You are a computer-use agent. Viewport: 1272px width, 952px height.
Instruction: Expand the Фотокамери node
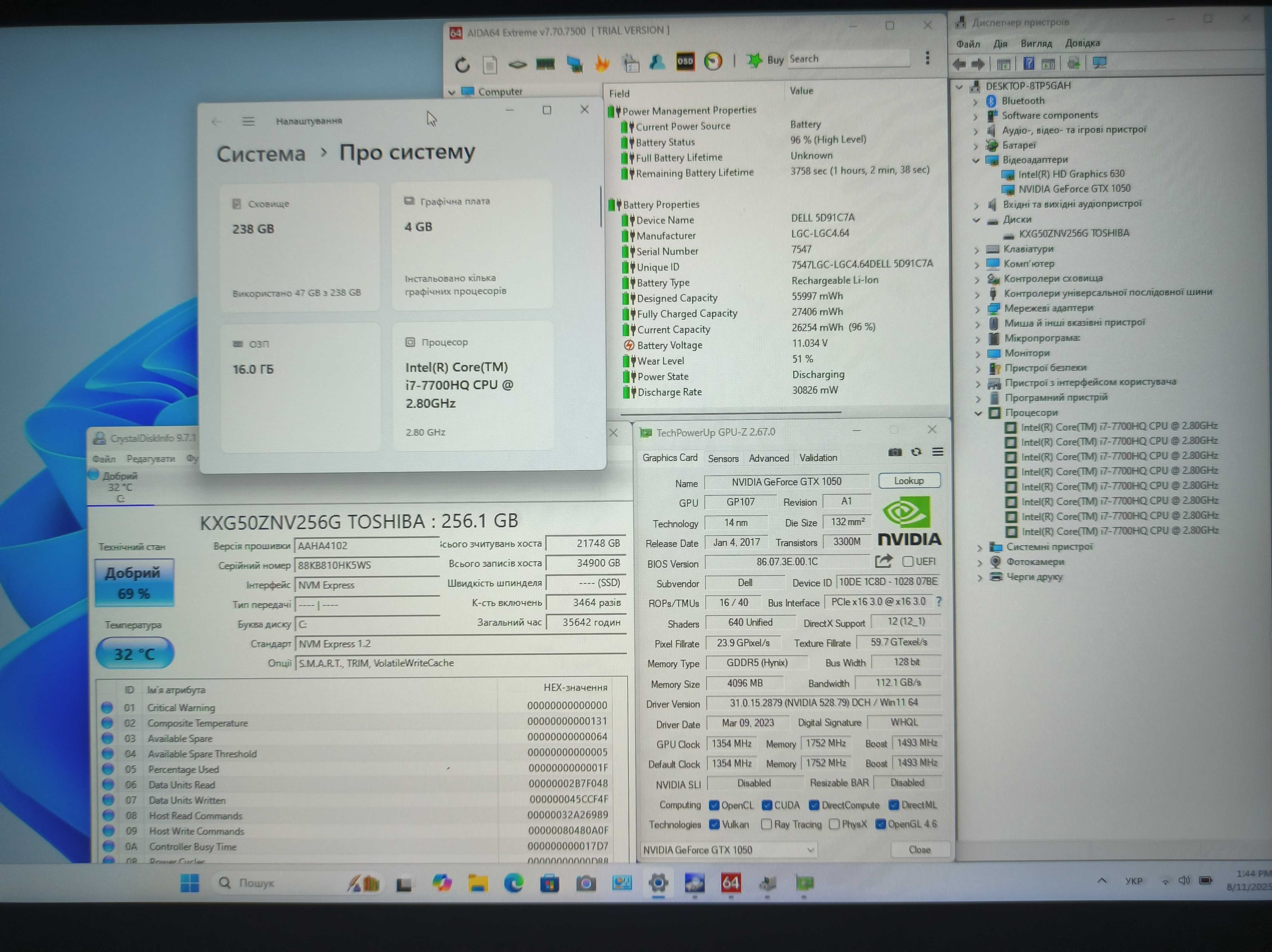pos(979,563)
